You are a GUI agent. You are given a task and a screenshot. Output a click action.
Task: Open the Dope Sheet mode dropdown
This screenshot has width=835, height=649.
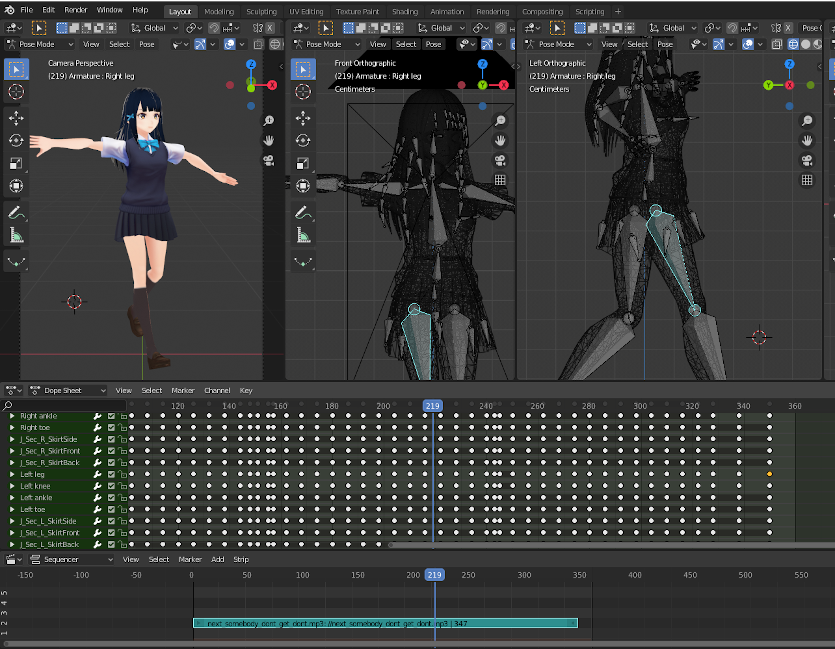[70, 390]
